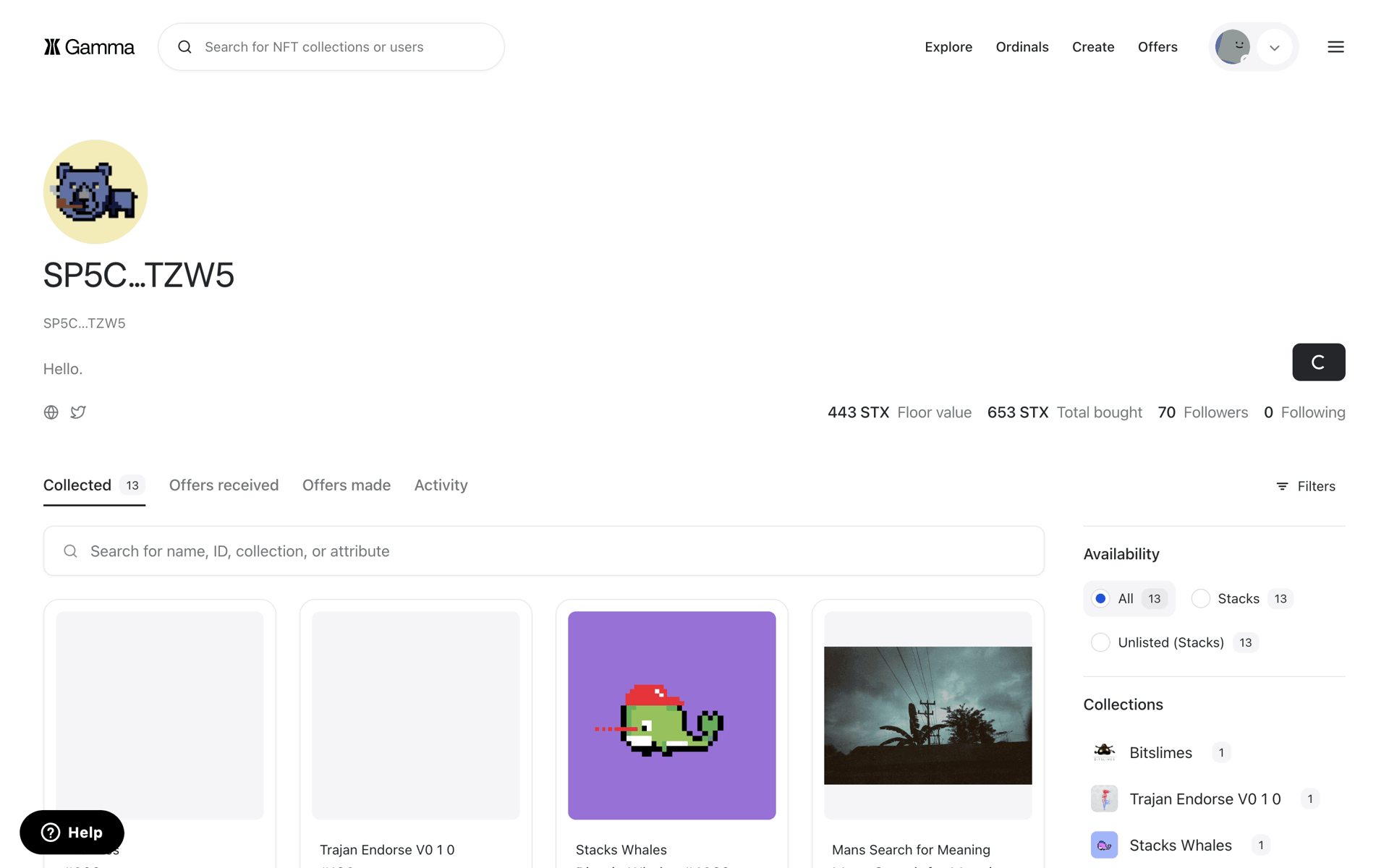Switch to the Offers made tab

point(347,485)
